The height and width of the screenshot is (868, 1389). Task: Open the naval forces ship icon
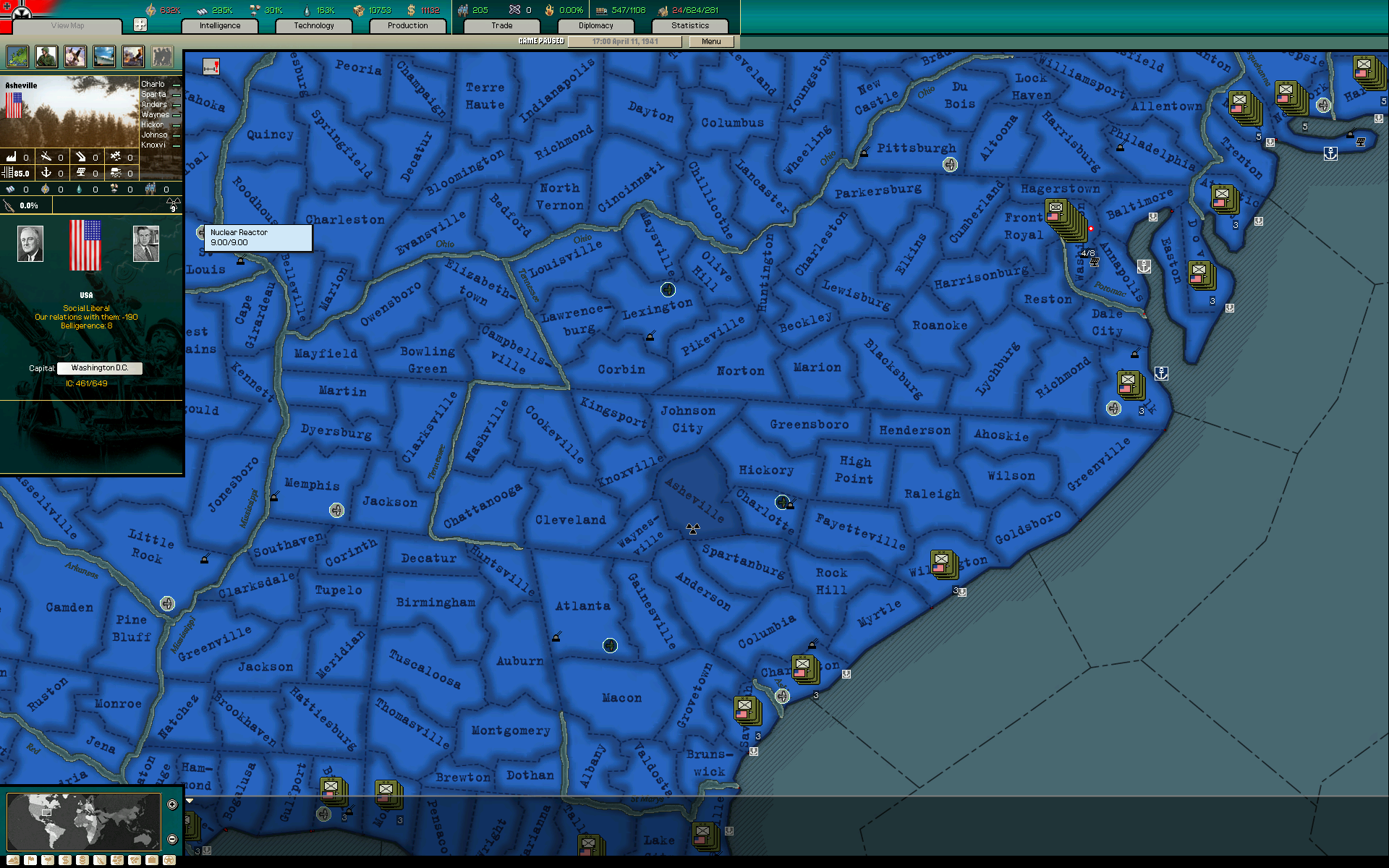click(x=104, y=56)
